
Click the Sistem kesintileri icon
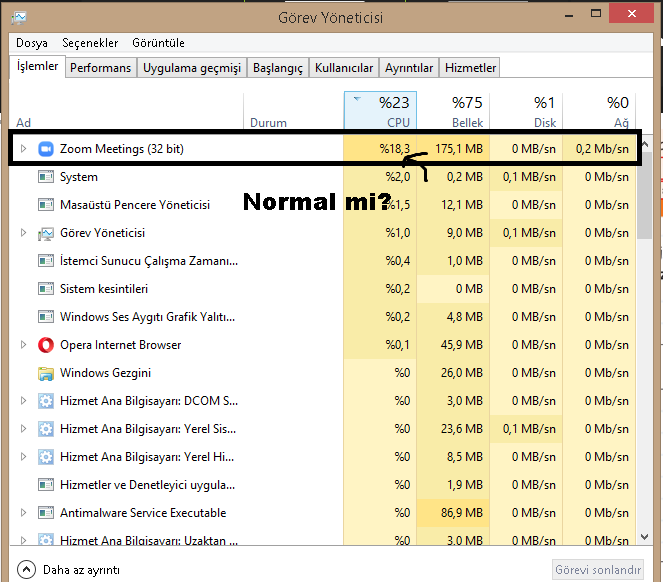[x=46, y=289]
